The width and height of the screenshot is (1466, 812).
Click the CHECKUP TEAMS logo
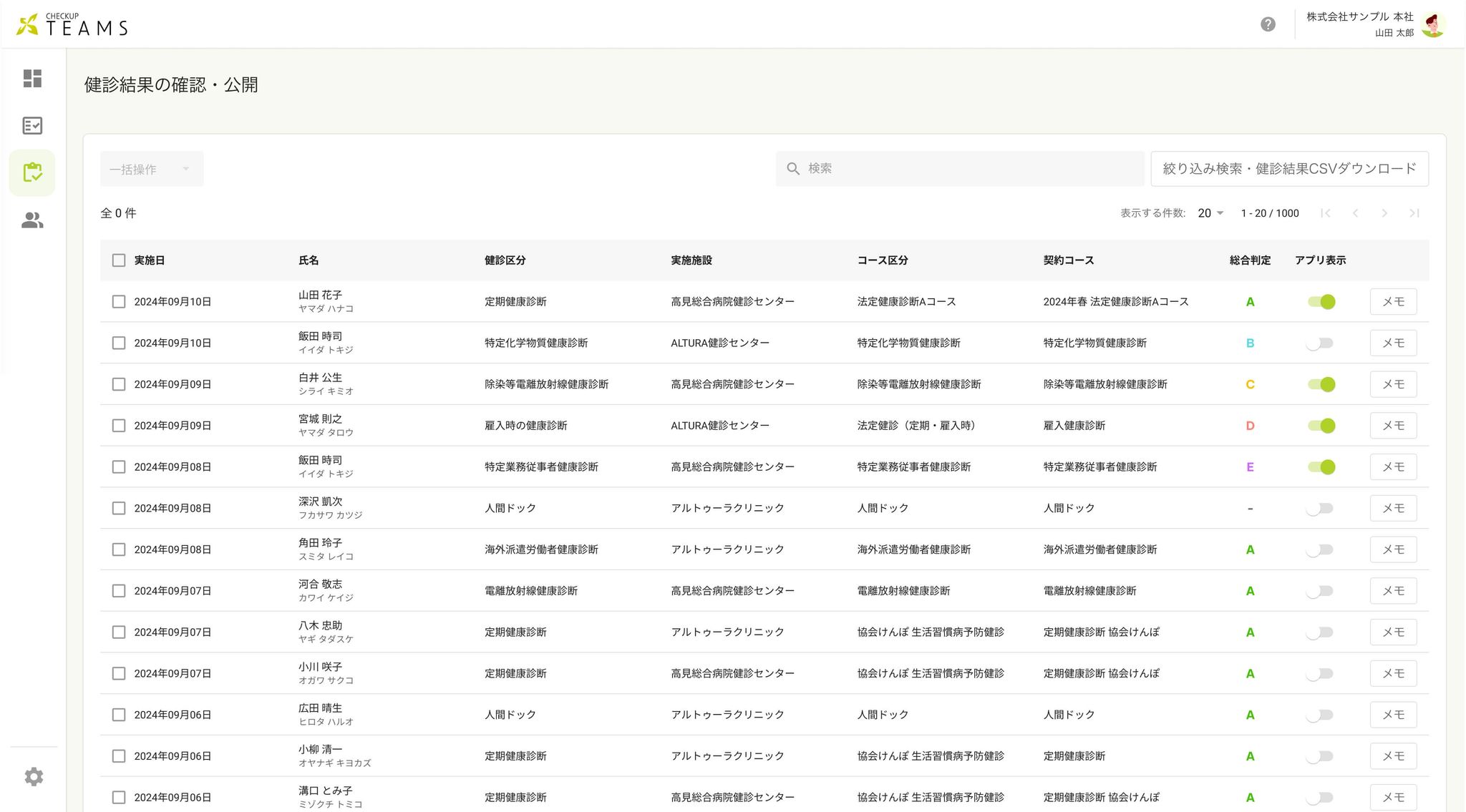point(72,24)
